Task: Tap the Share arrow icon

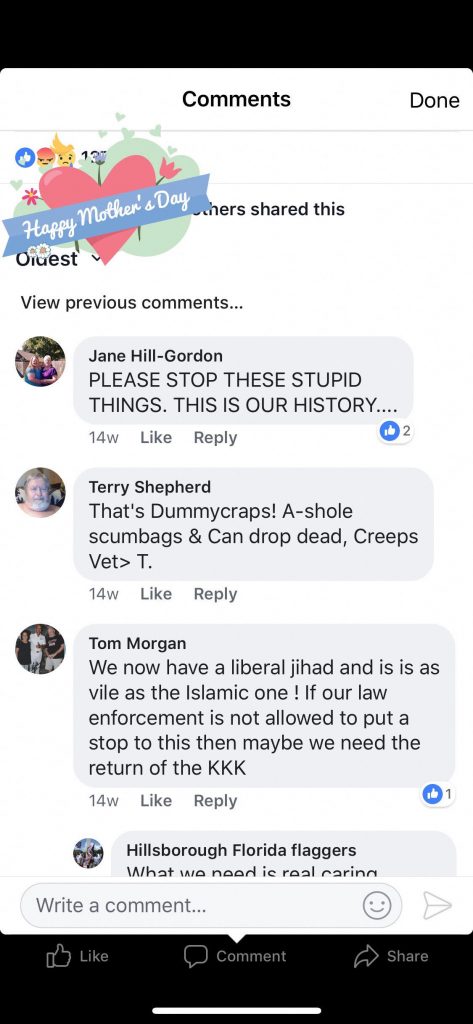Action: (366, 956)
